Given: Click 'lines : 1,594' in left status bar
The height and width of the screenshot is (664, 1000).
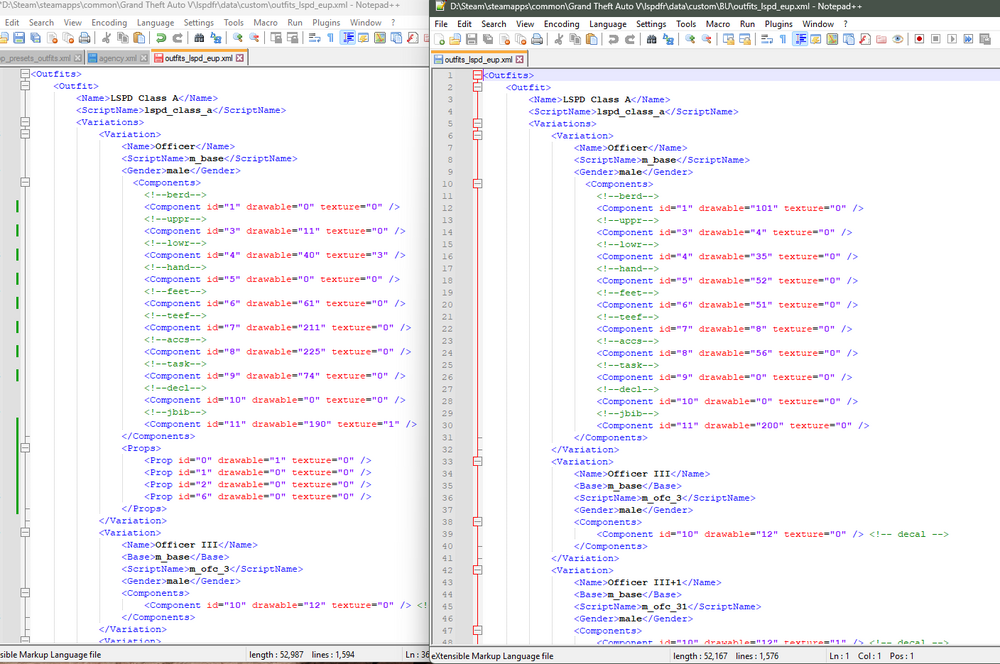Looking at the screenshot, I should pyautogui.click(x=333, y=654).
